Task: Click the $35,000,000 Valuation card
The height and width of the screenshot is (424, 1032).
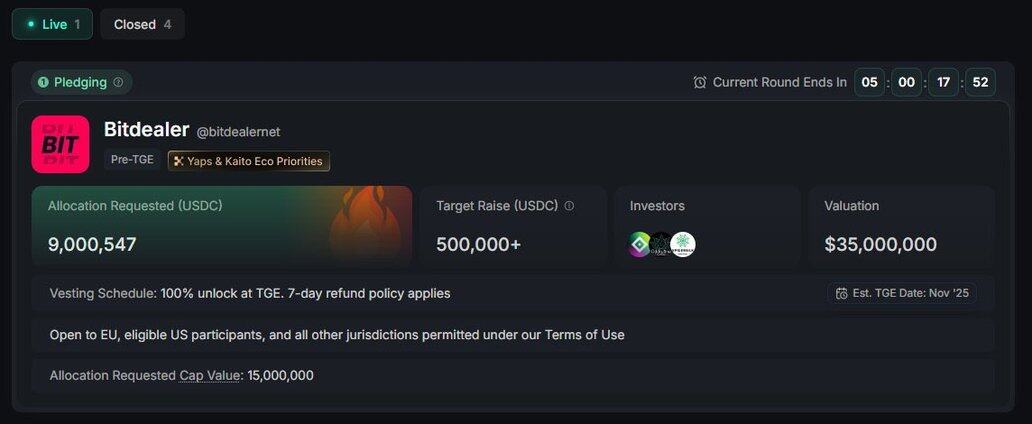Action: tap(901, 225)
